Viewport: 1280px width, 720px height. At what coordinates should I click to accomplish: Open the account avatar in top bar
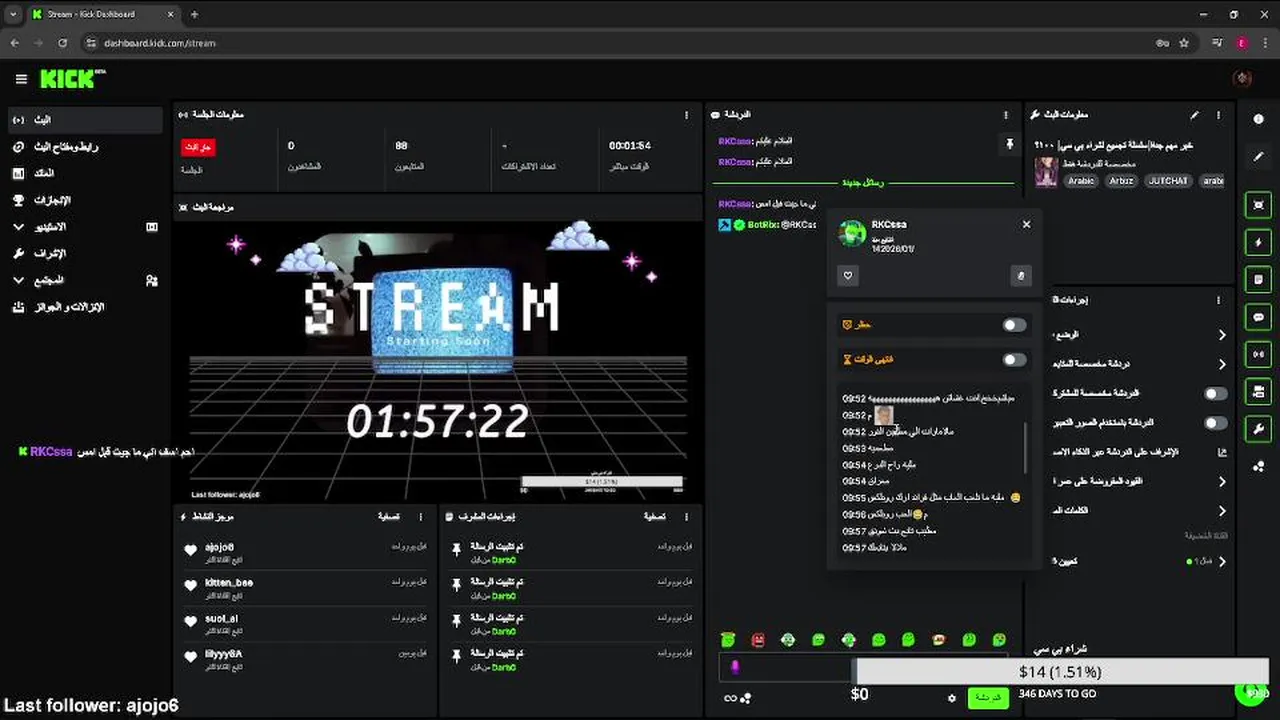pyautogui.click(x=1243, y=79)
